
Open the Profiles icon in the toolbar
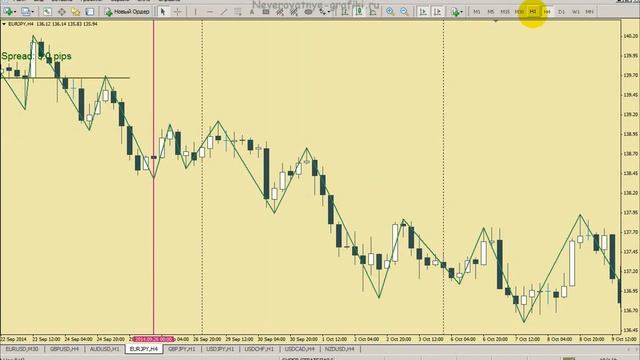(25, 12)
